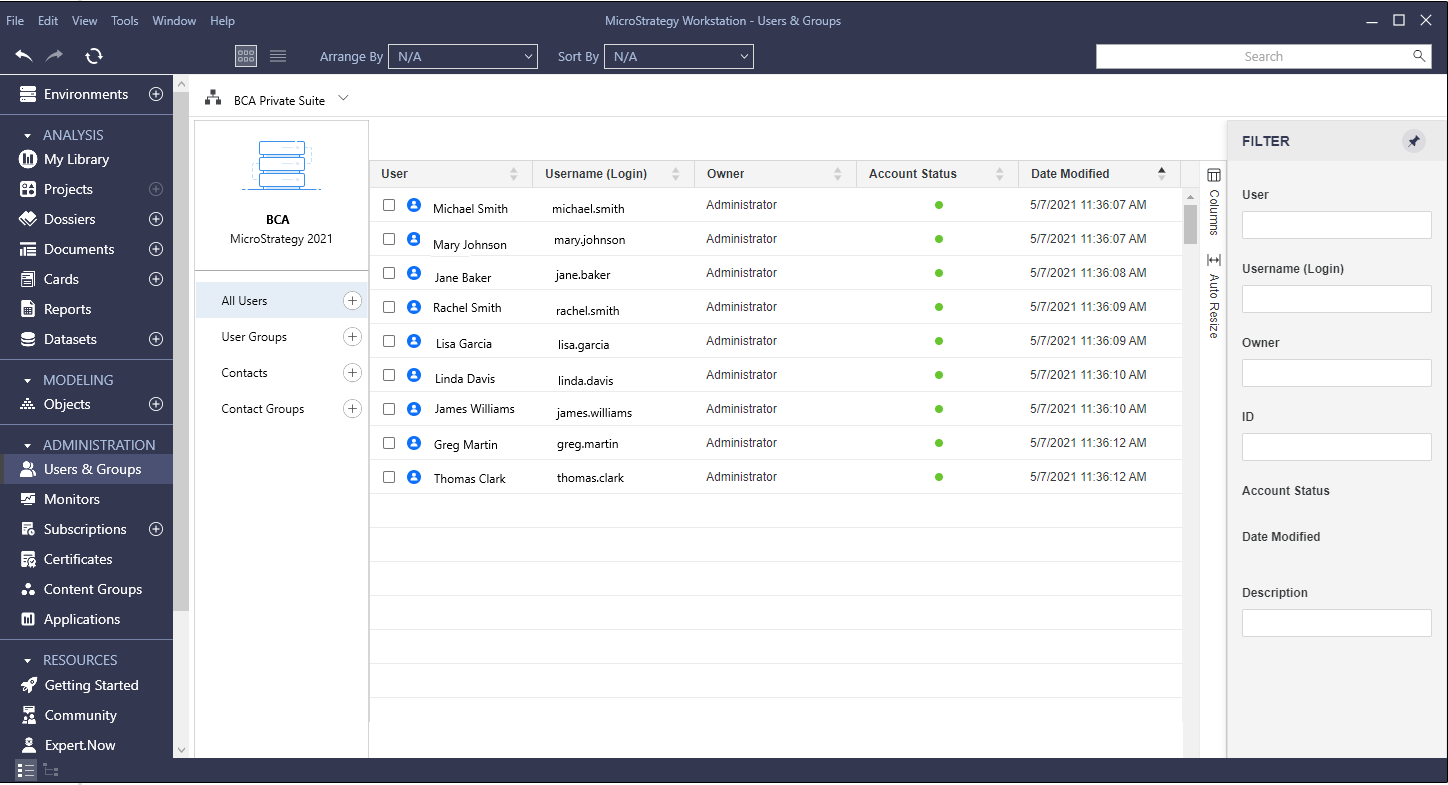
Task: Open the Sort By dropdown
Action: coord(678,56)
